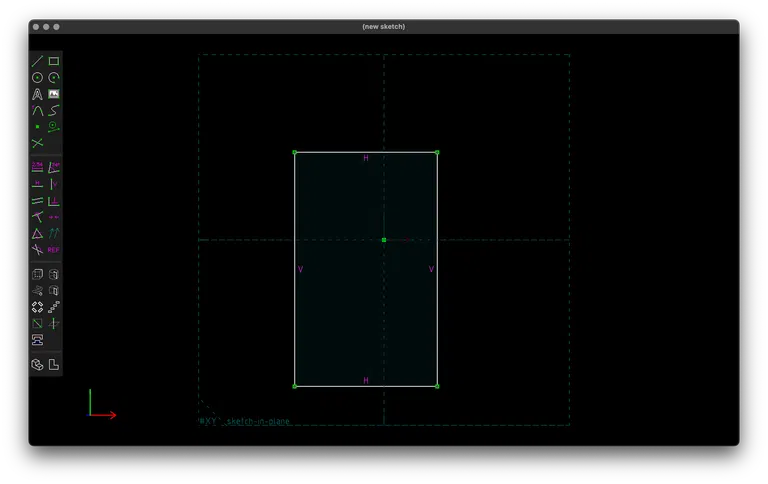Apply the Distance/diameter constraint
Screen dimensions: 768x484
click(37, 168)
